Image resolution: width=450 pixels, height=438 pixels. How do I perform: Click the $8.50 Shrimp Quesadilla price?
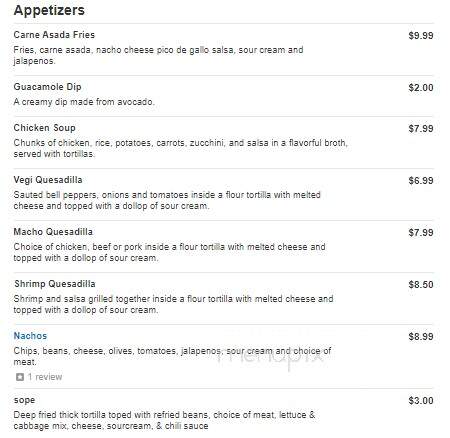click(x=421, y=285)
